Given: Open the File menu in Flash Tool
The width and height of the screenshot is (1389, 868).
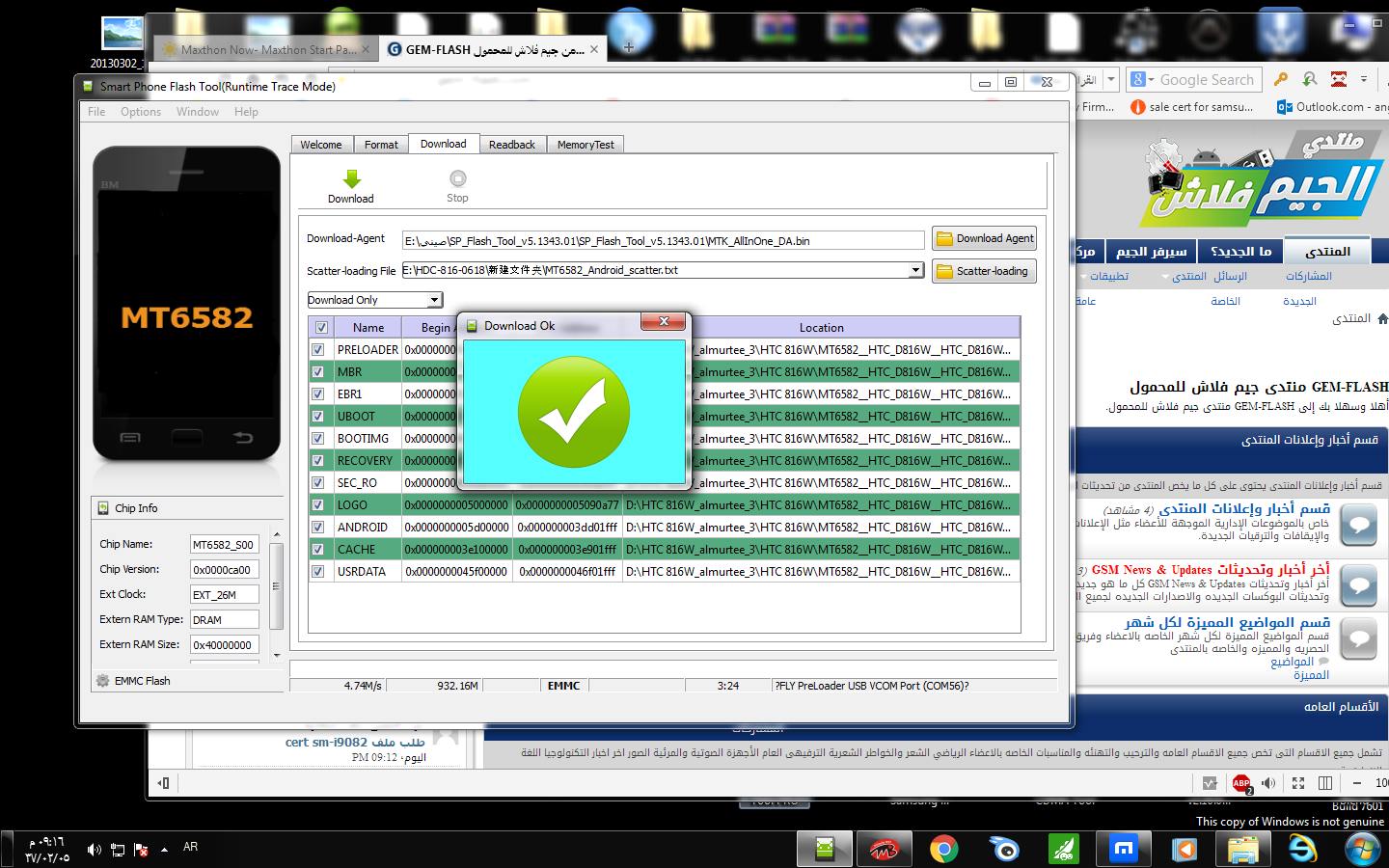Looking at the screenshot, I should pyautogui.click(x=96, y=112).
